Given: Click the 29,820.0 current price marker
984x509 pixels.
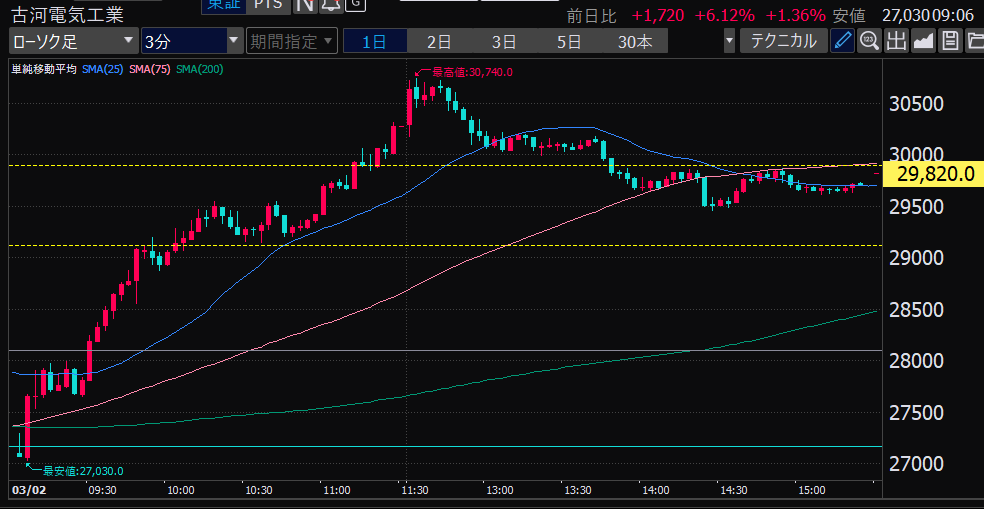Looking at the screenshot, I should [935, 174].
